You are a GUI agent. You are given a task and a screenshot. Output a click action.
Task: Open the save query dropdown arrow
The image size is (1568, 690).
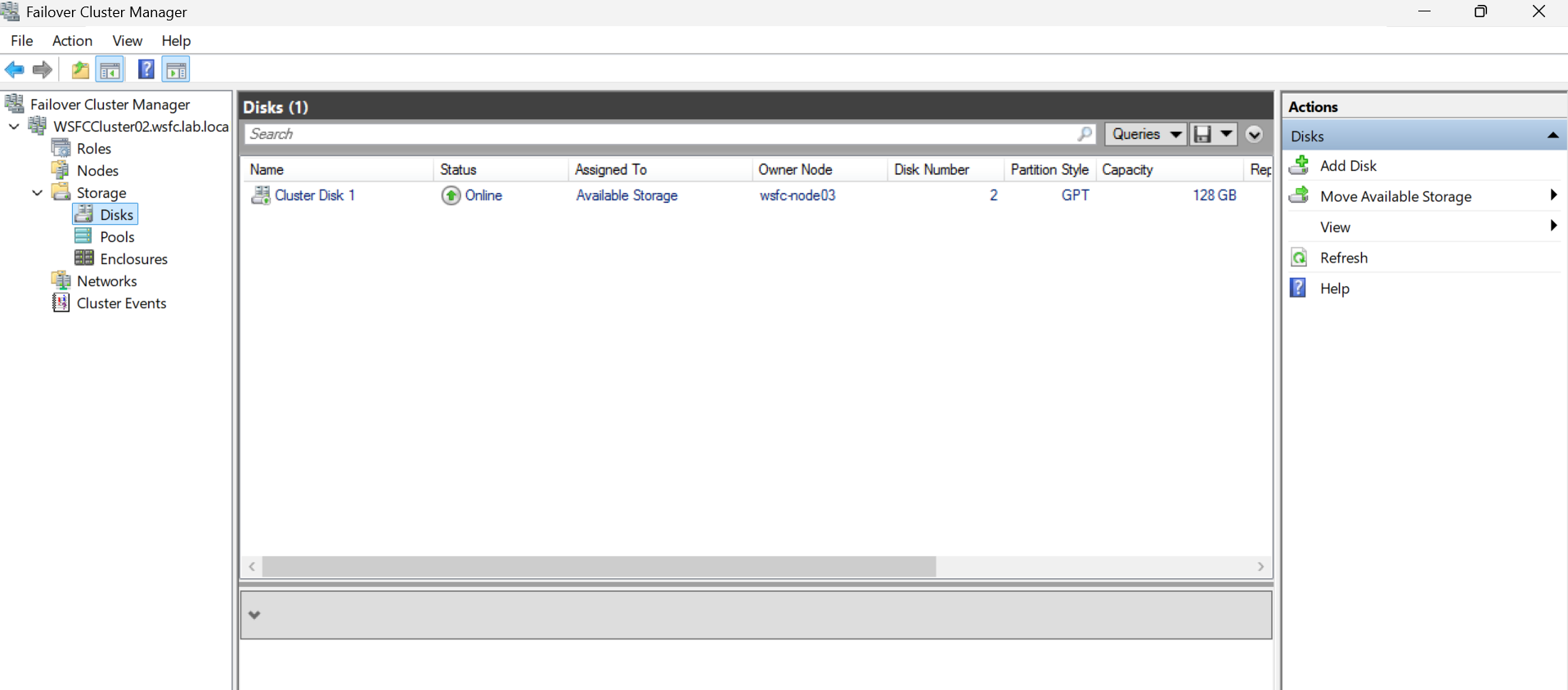coord(1226,134)
